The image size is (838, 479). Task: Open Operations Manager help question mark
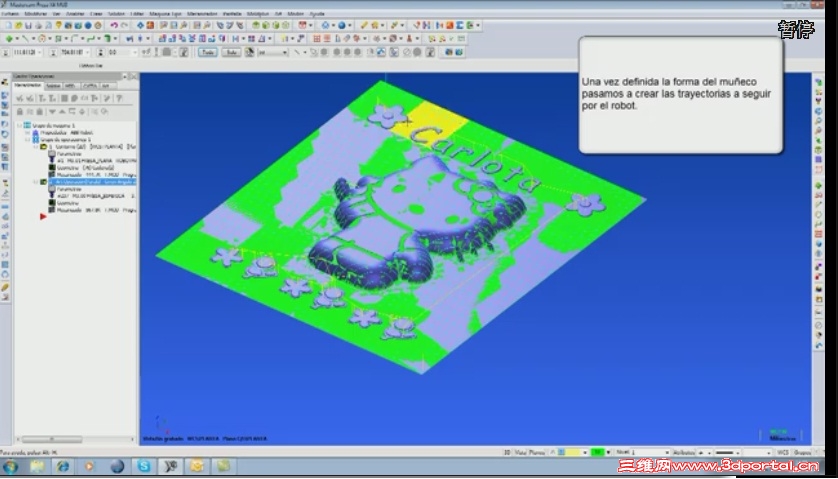[x=119, y=98]
